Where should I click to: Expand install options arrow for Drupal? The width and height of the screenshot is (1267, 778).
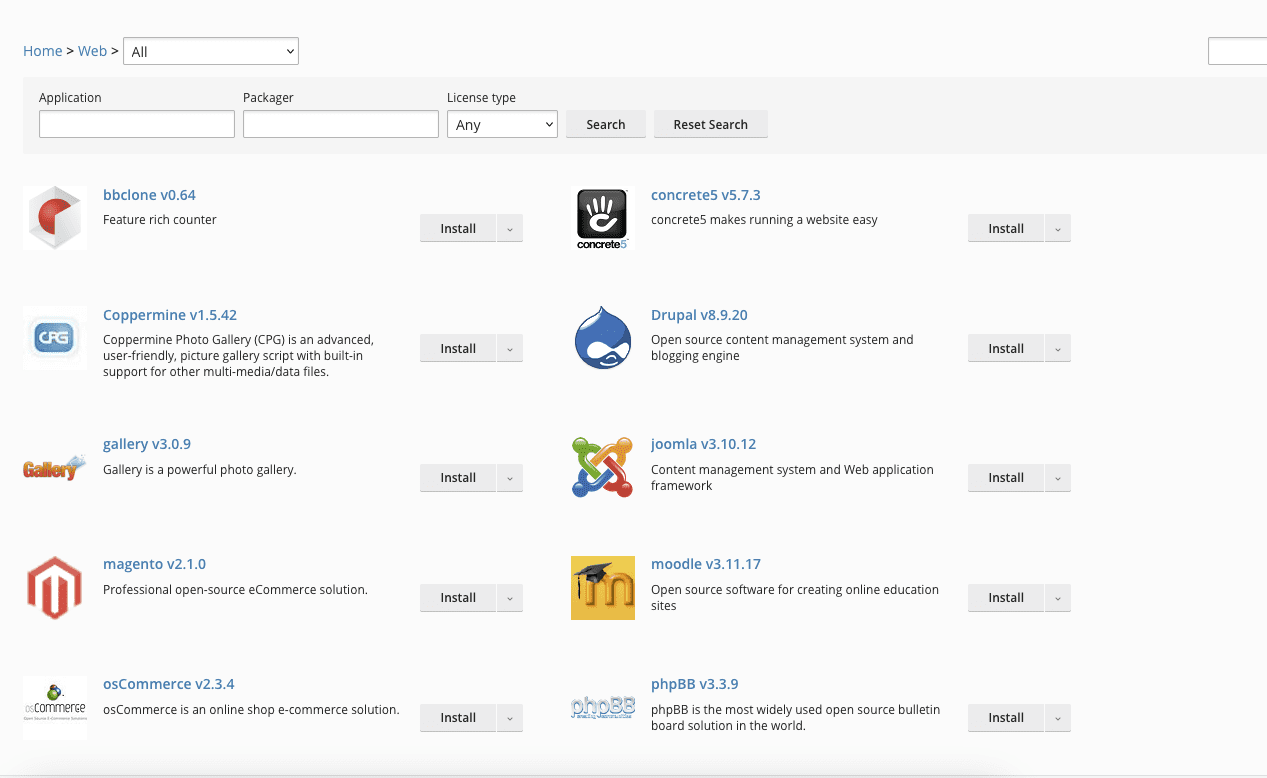click(x=1058, y=348)
